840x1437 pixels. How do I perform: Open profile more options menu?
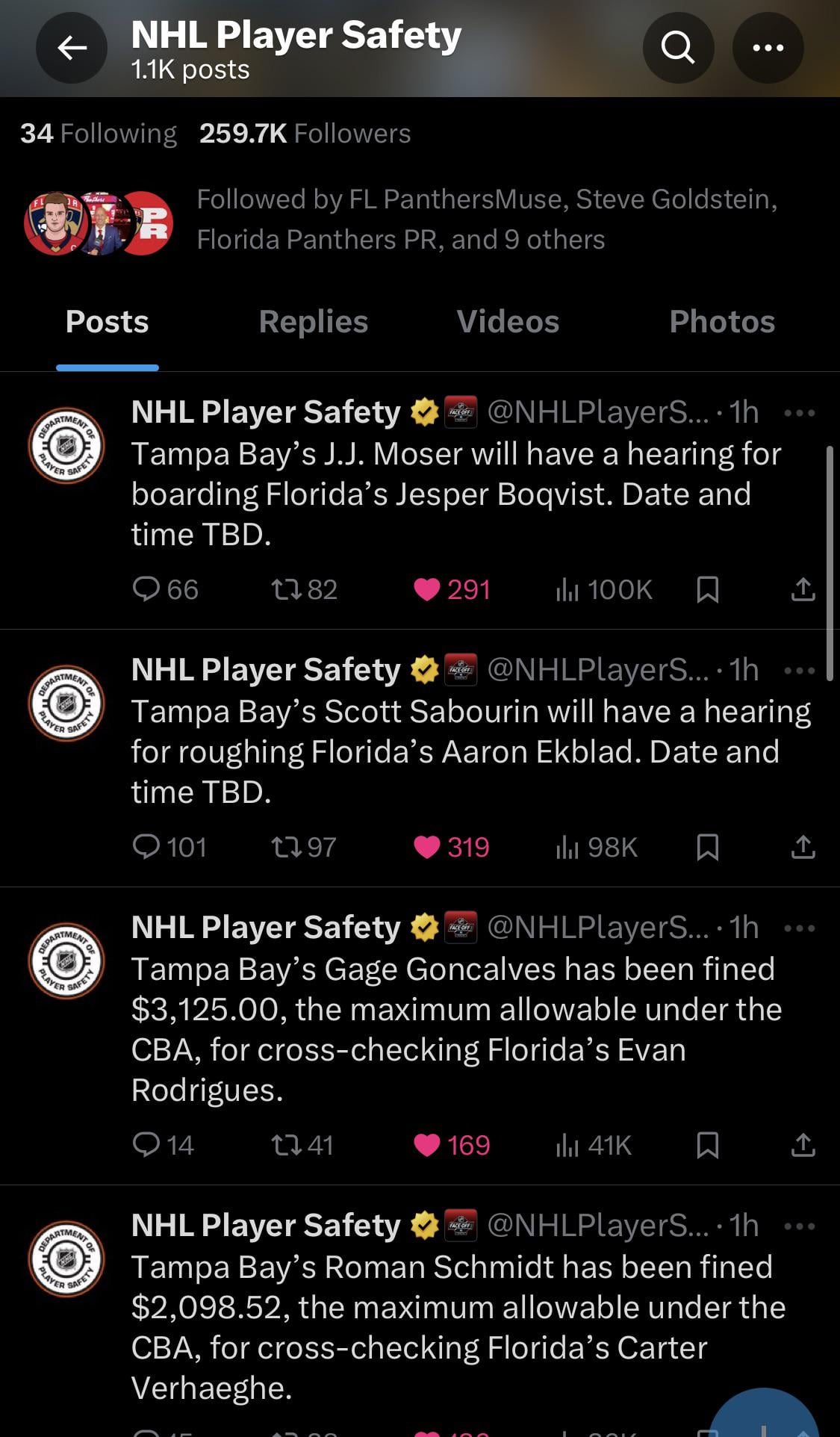tap(768, 49)
